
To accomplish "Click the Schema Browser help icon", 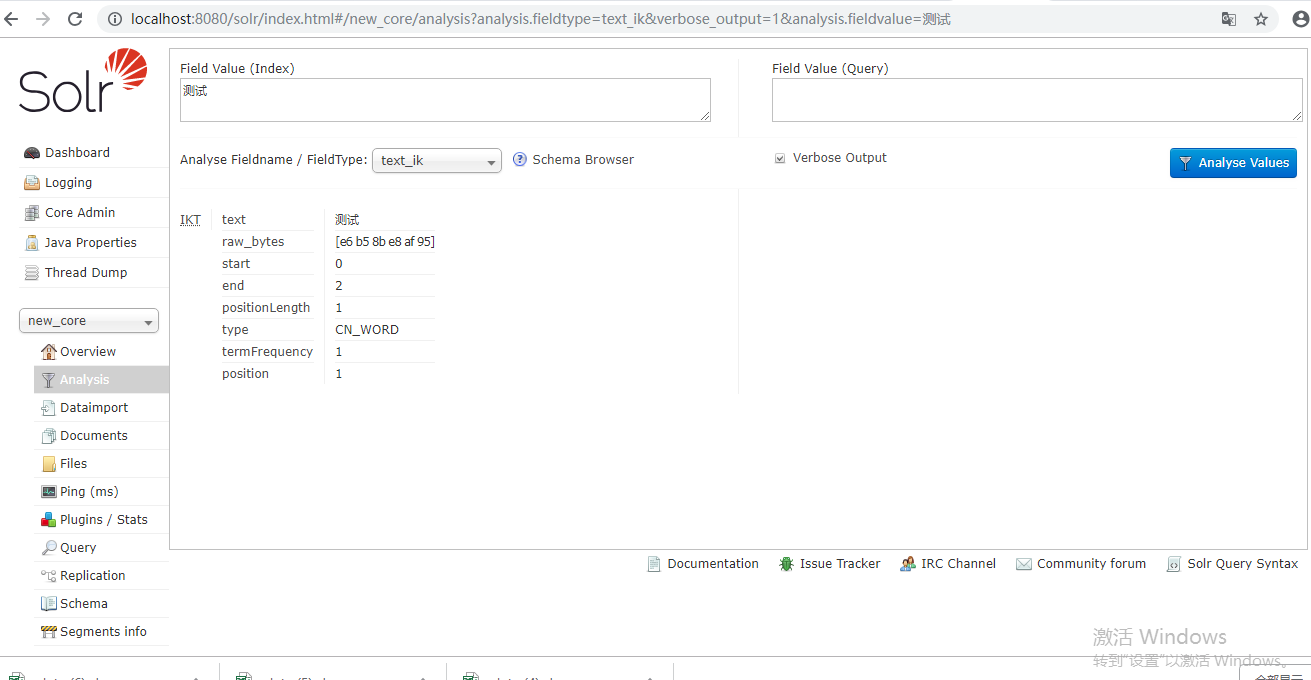I will tap(520, 160).
